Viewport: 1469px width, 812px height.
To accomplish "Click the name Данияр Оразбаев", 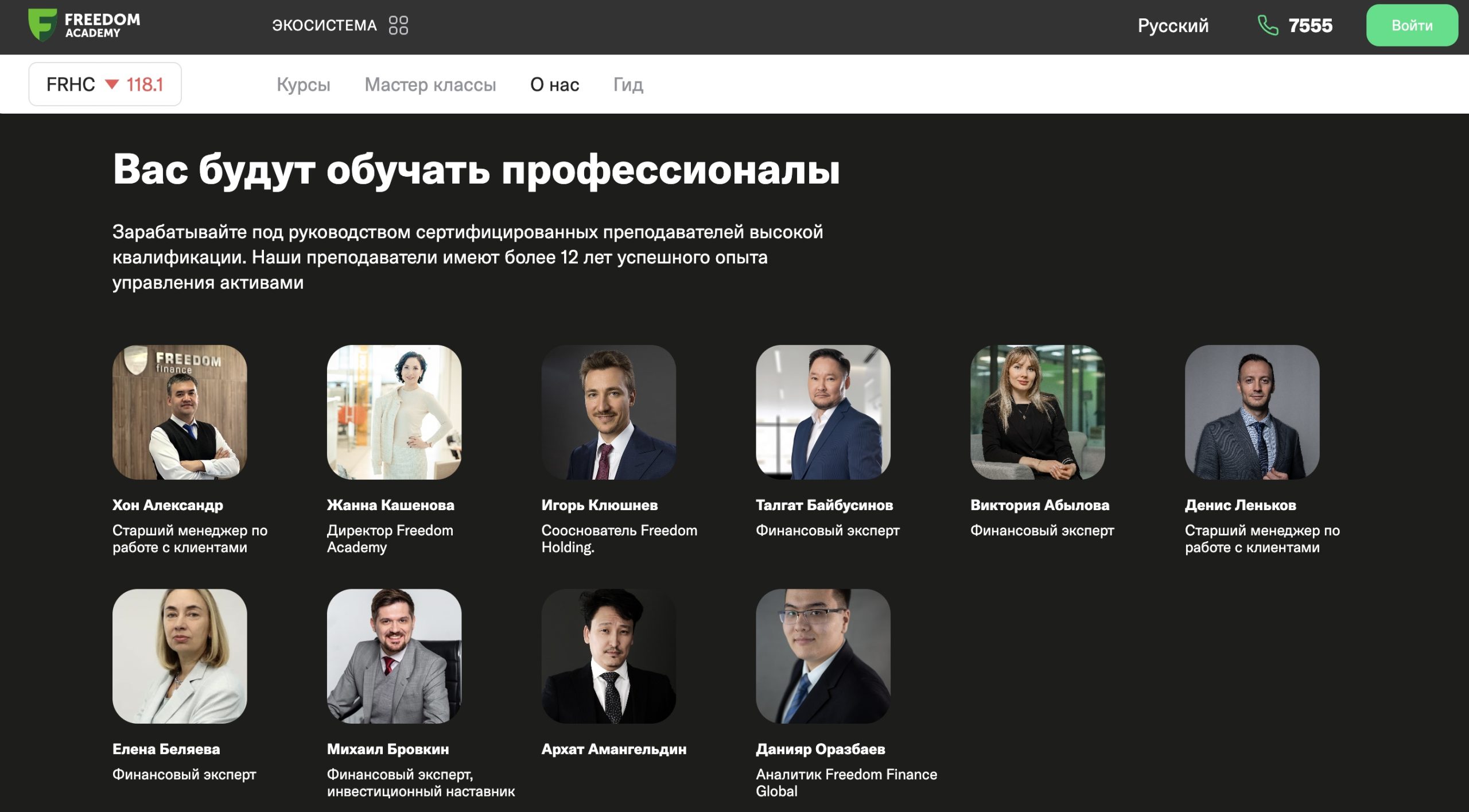I will (820, 749).
